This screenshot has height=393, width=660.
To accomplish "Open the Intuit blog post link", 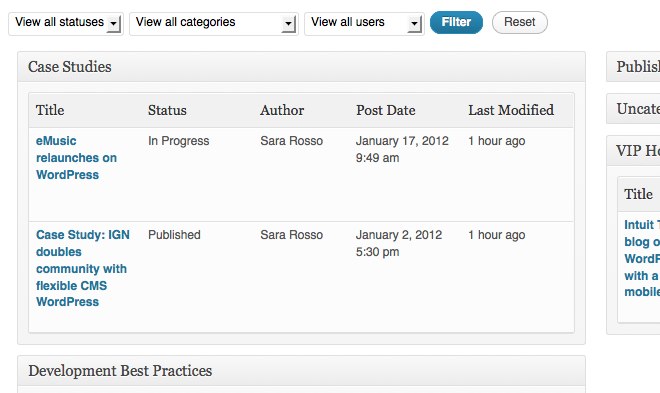I will 642,258.
